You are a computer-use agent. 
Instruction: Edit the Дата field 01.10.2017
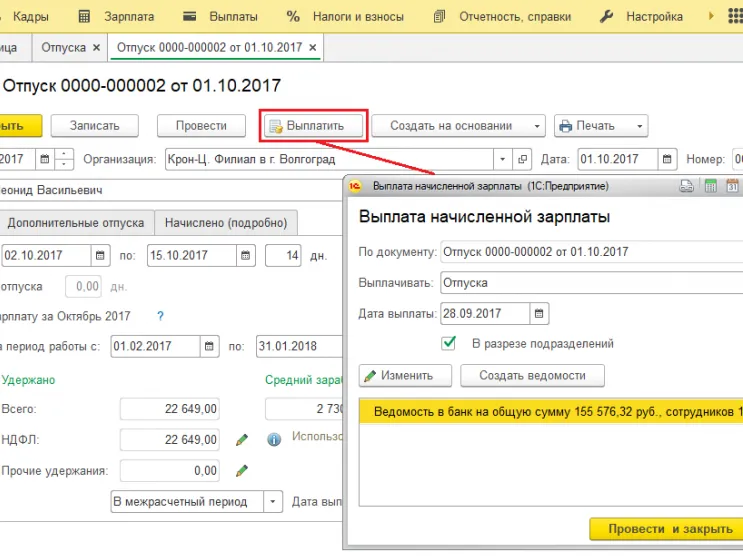coord(617,159)
